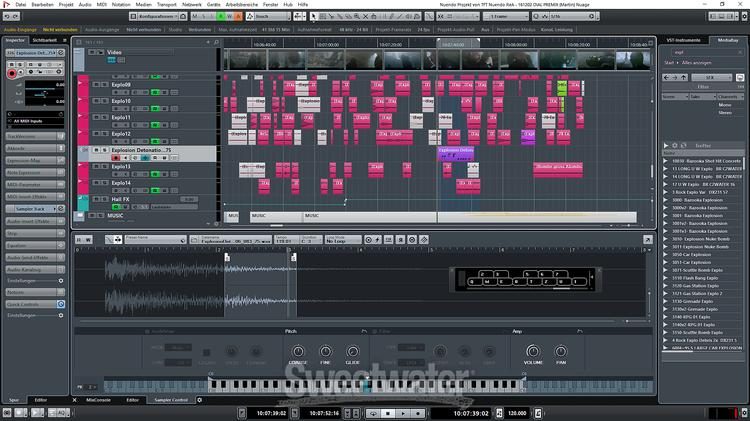
Task: Expand the Notation inspector section
Action: 35,292
